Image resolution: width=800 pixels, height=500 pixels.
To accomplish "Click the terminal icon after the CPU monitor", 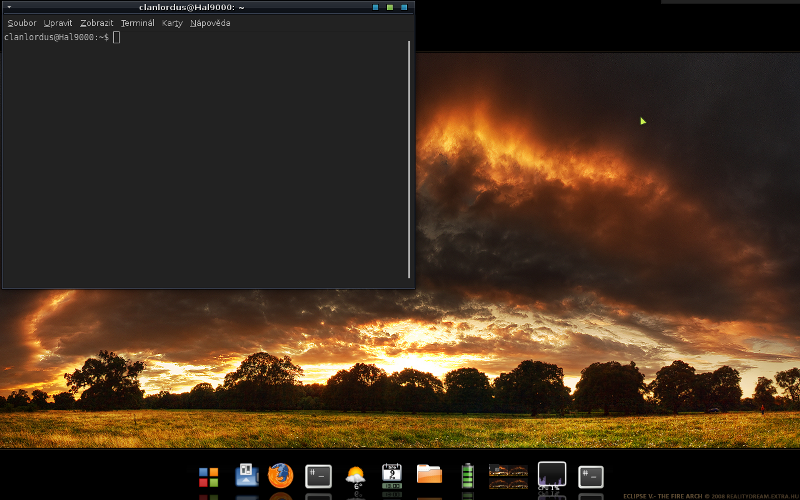I will tap(591, 477).
